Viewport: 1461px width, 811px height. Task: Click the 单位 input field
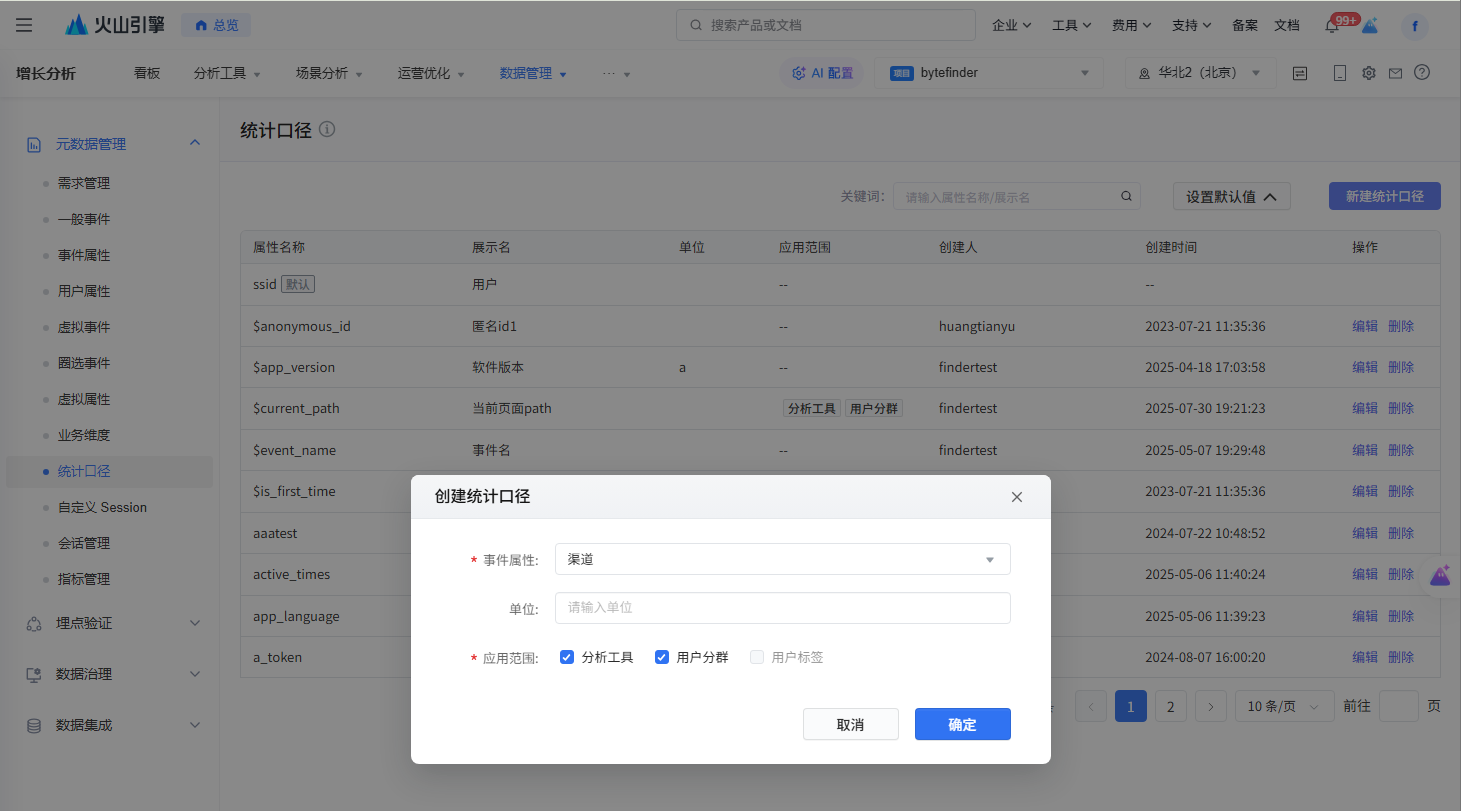point(782,608)
